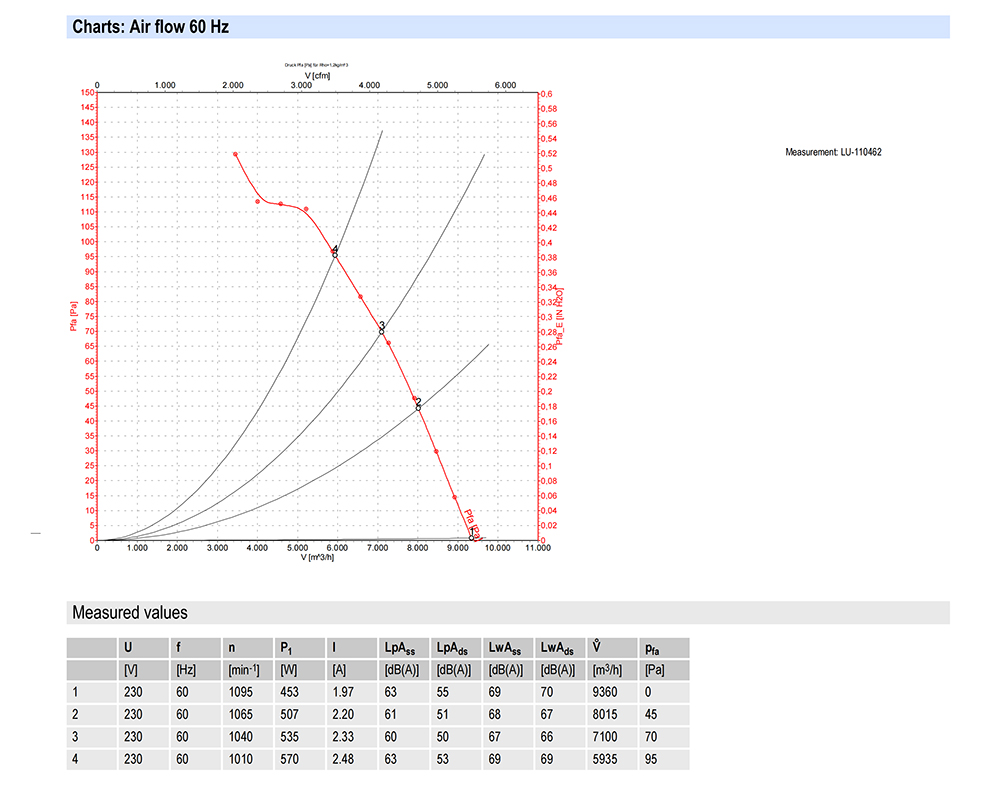Click the [min-1] unit cell

click(x=244, y=670)
